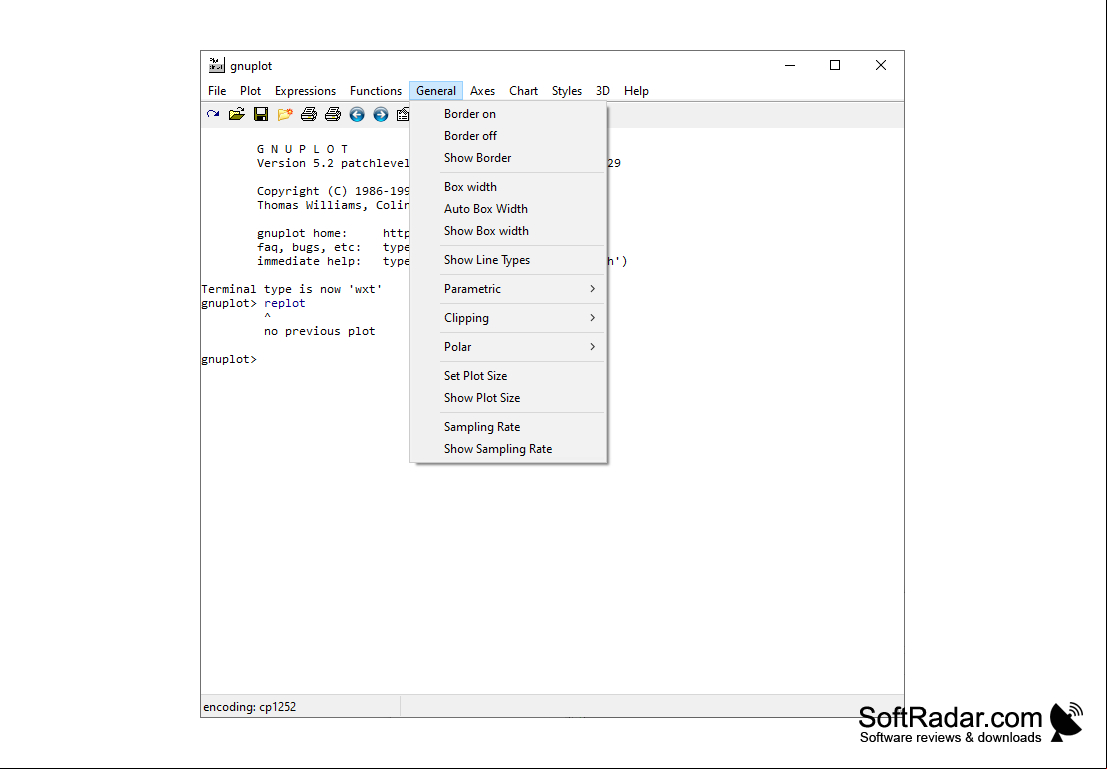
Task: Choose Border off menu entry
Action: pyautogui.click(x=508, y=136)
